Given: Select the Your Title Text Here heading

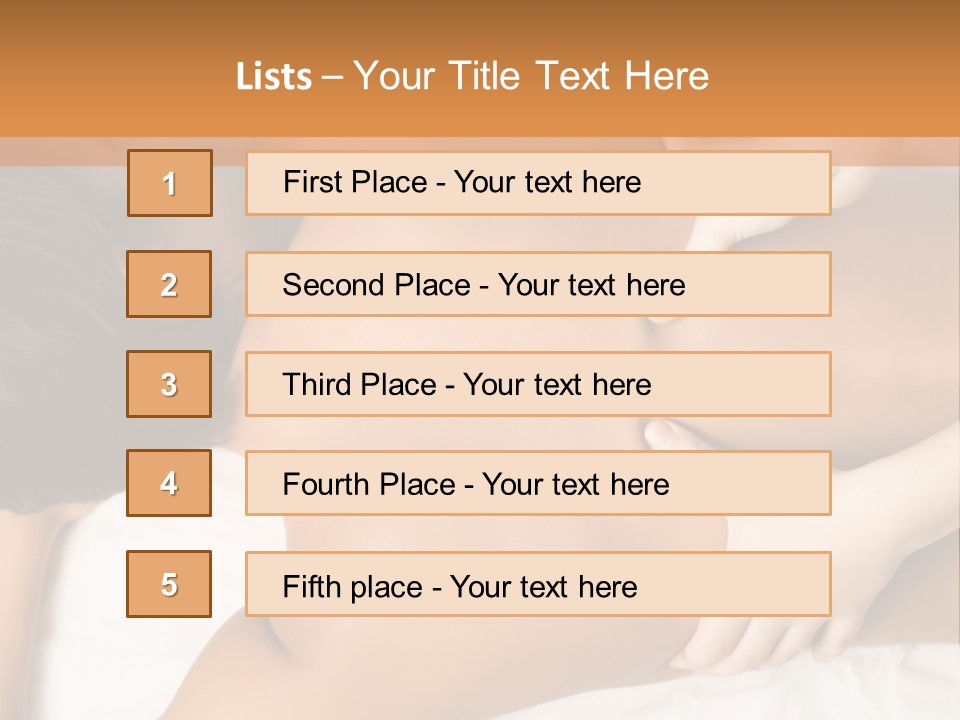Looking at the screenshot, I should (x=531, y=77).
